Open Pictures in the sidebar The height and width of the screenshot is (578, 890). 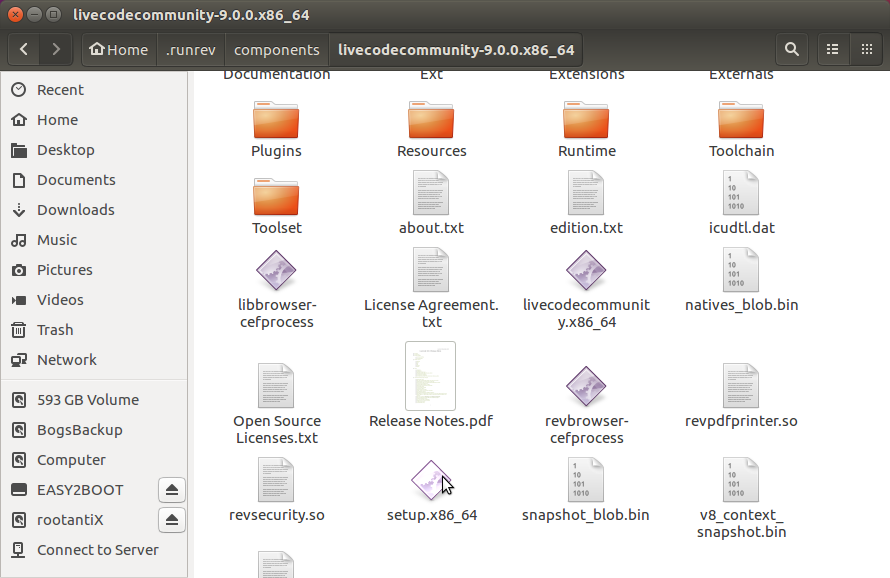(x=94, y=270)
